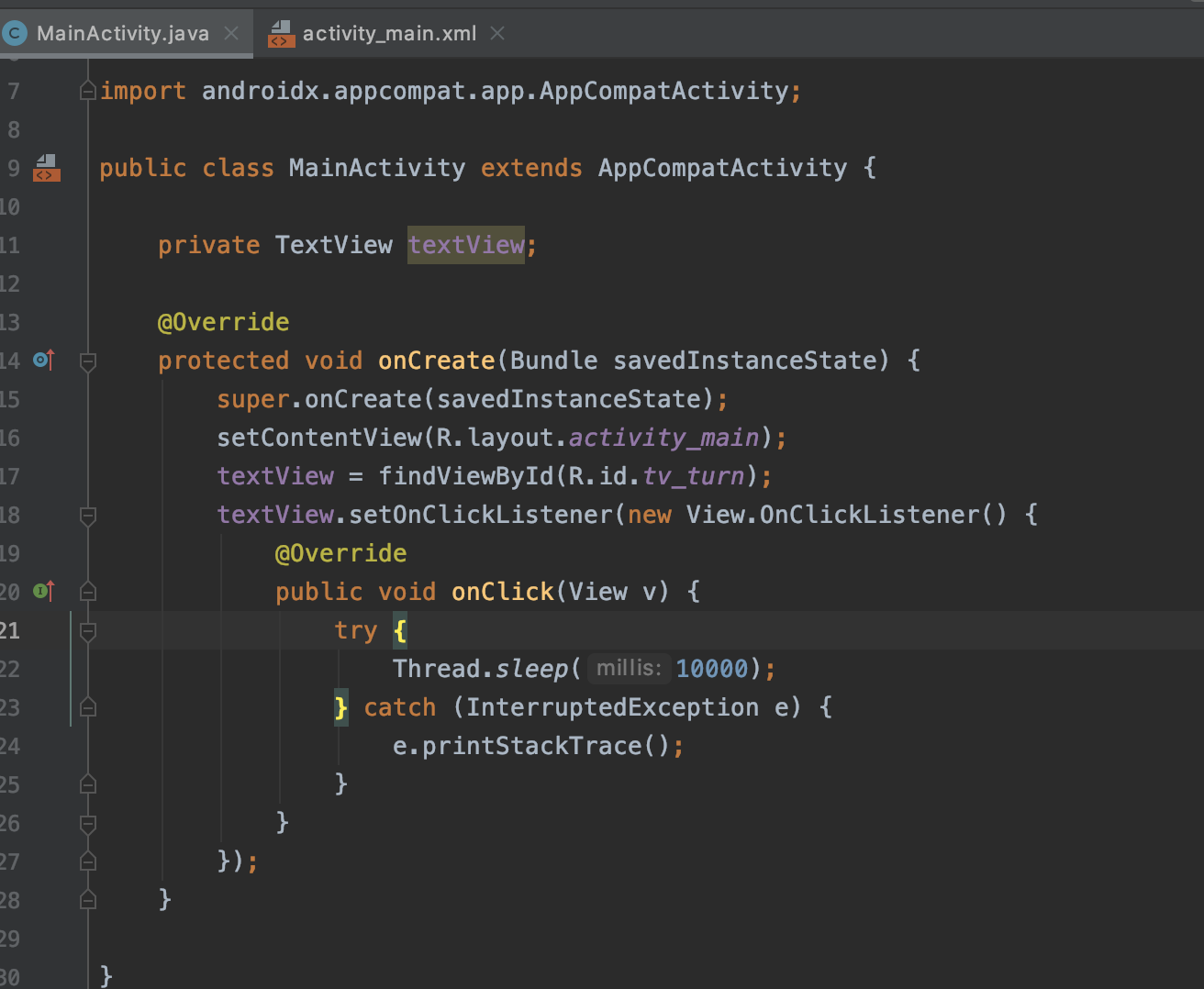This screenshot has height=989, width=1204.
Task: Click the activity_main layout reference
Action: click(x=664, y=438)
